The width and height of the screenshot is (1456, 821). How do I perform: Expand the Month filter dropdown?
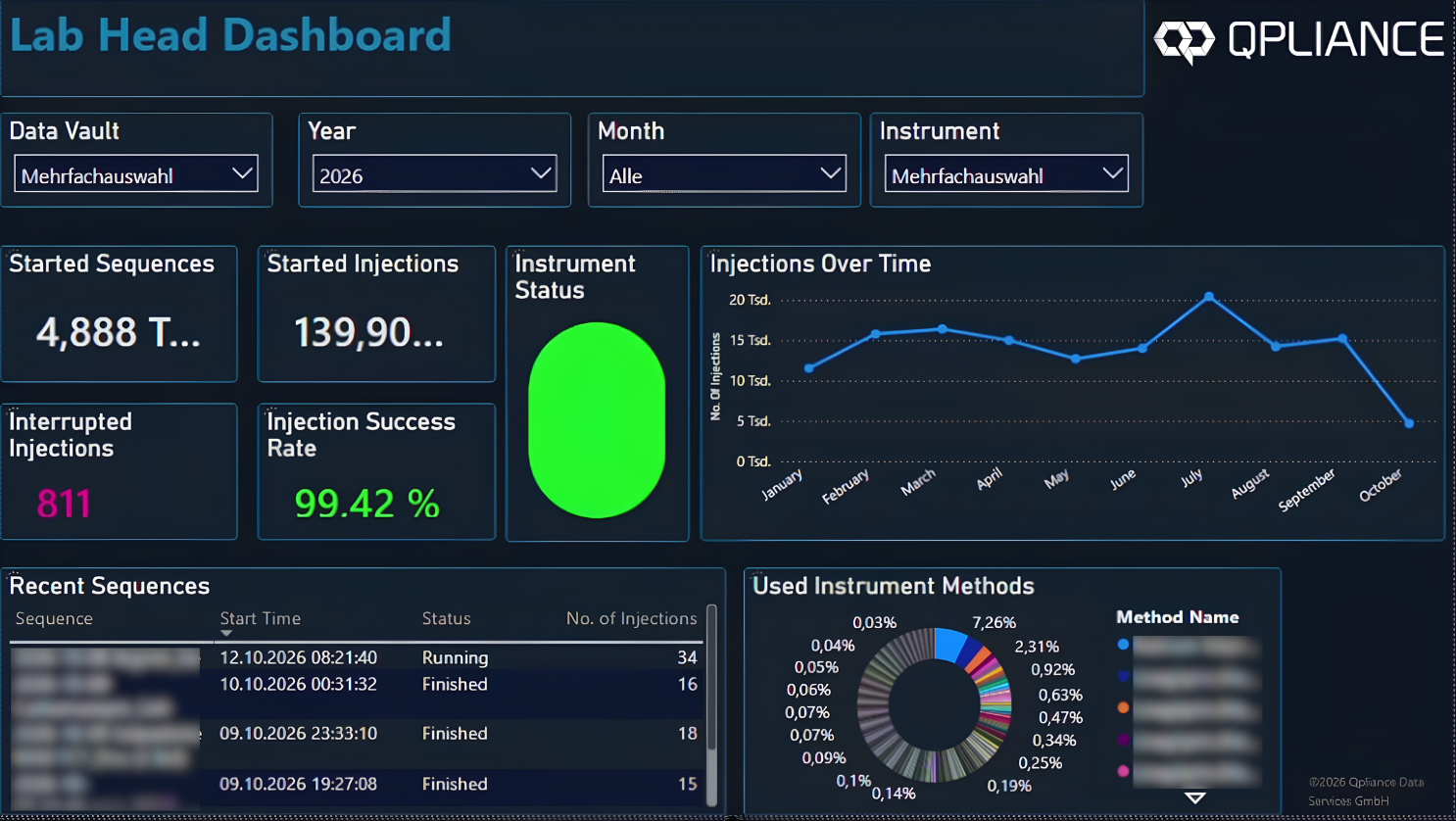point(724,174)
